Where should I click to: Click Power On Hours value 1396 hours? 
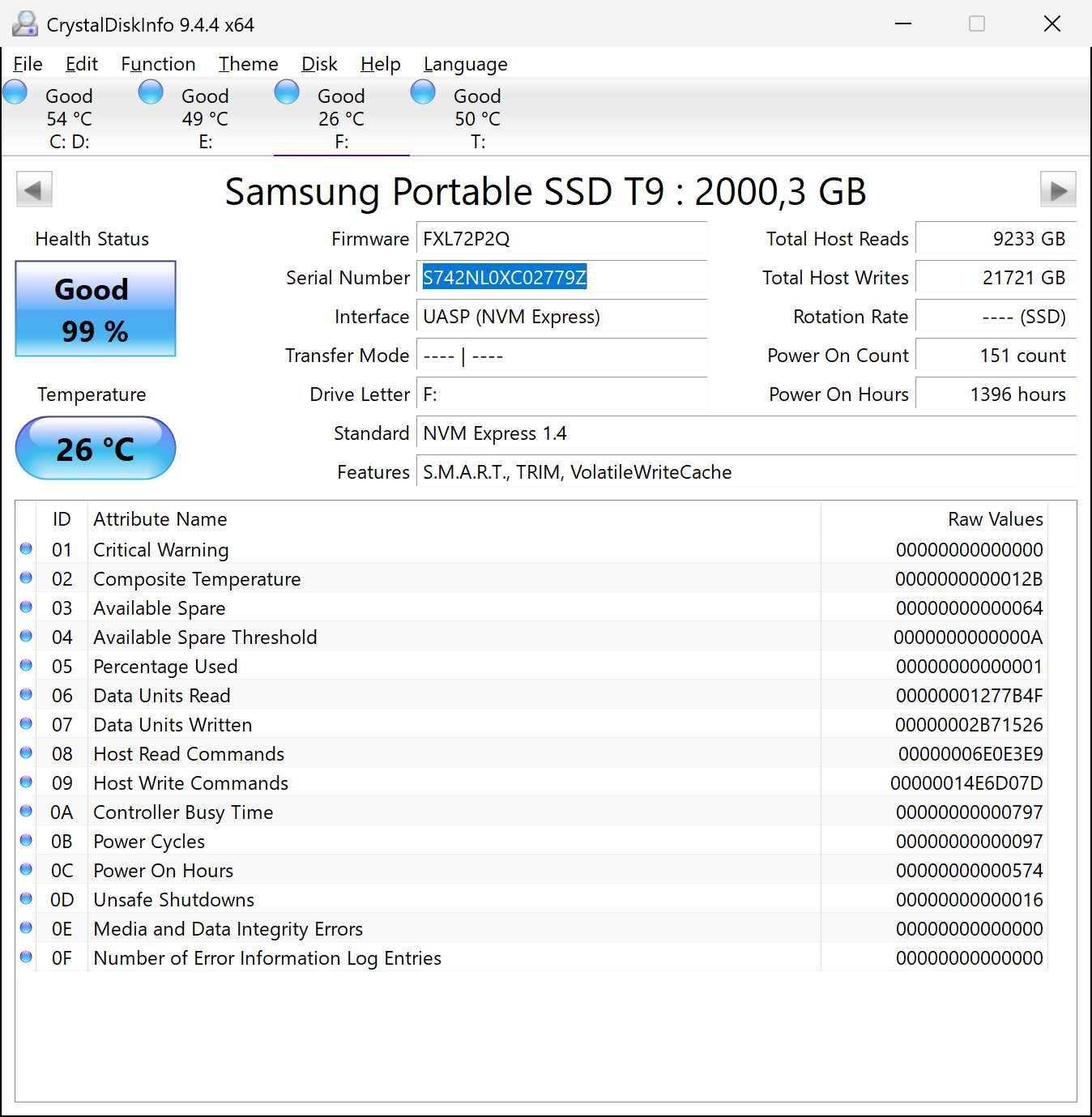996,394
